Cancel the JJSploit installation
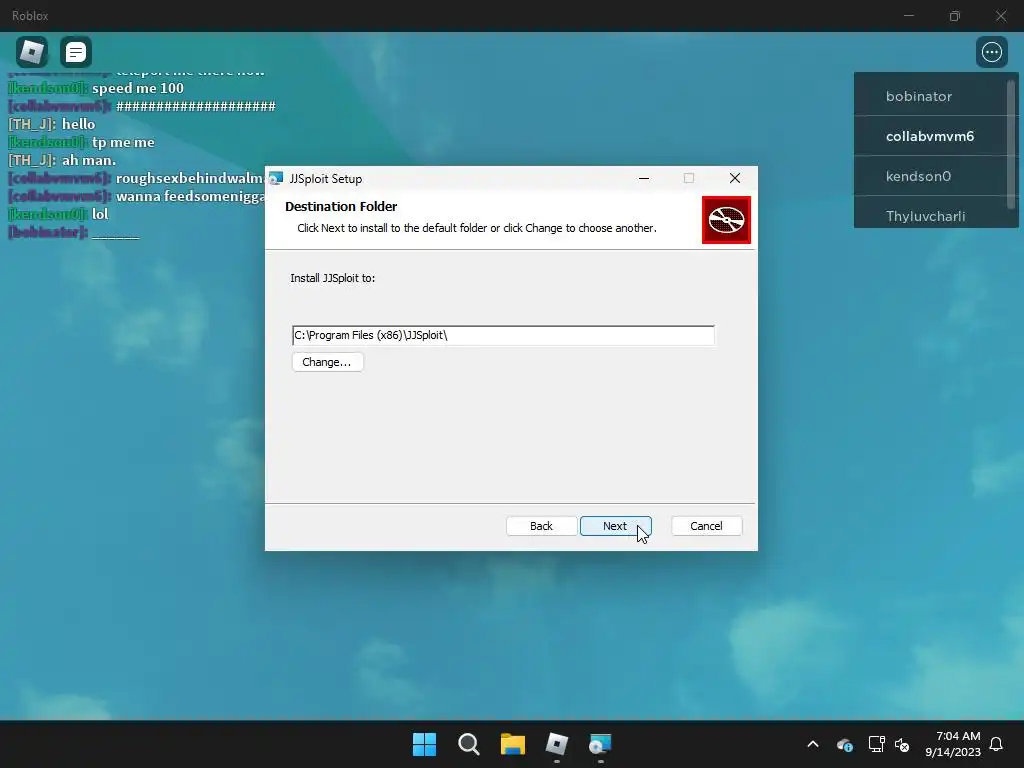 point(707,526)
